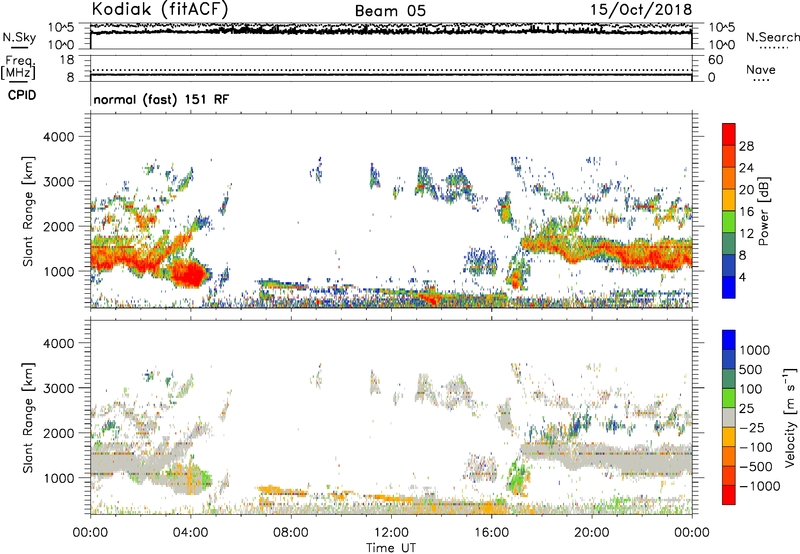Click the N.Search legend label

(772, 37)
